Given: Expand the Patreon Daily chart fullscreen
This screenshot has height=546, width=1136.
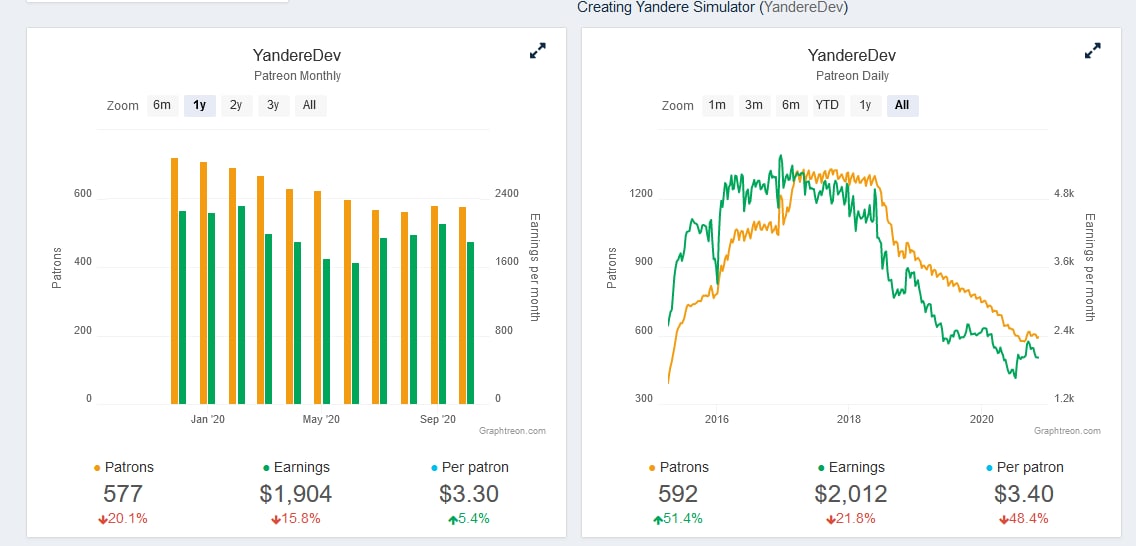Looking at the screenshot, I should click(x=1093, y=51).
